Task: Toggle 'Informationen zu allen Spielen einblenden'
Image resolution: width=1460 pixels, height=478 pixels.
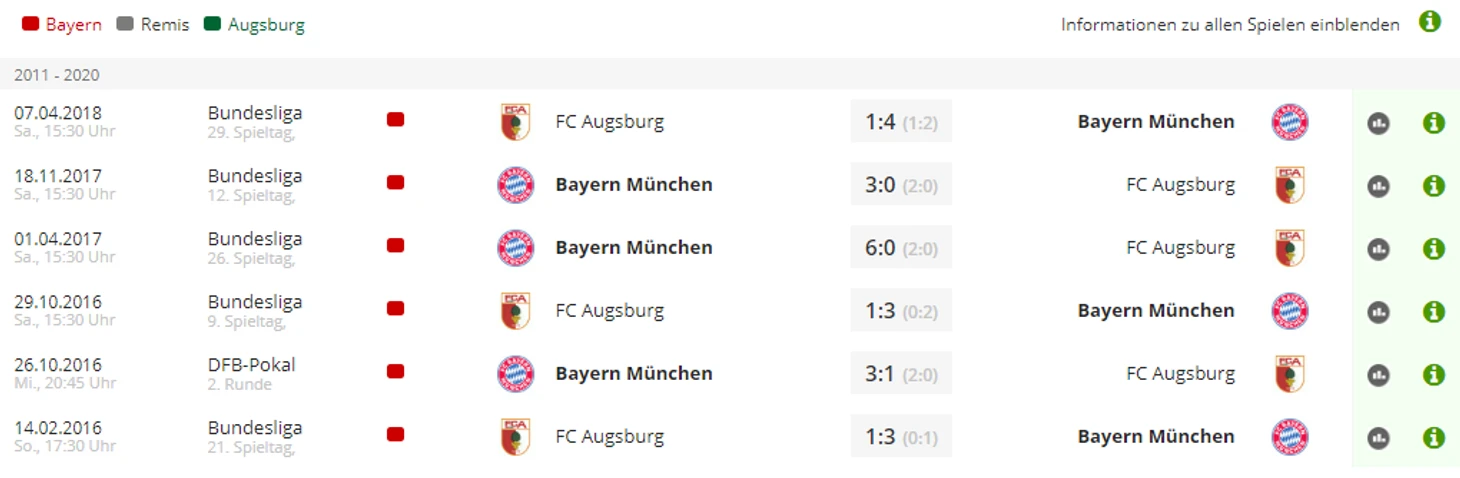Action: pyautogui.click(x=1230, y=25)
